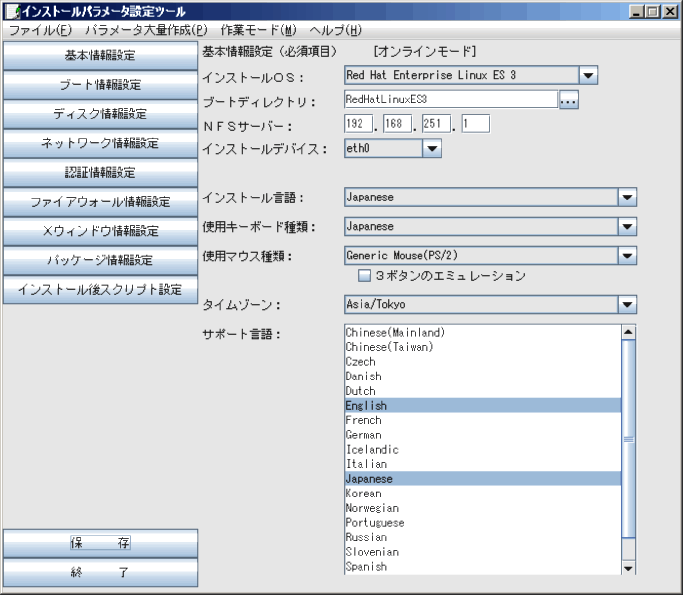Screen dimensions: 683x595
Task: Expand the インストールデバイス eth0 dropdown
Action: click(x=432, y=149)
